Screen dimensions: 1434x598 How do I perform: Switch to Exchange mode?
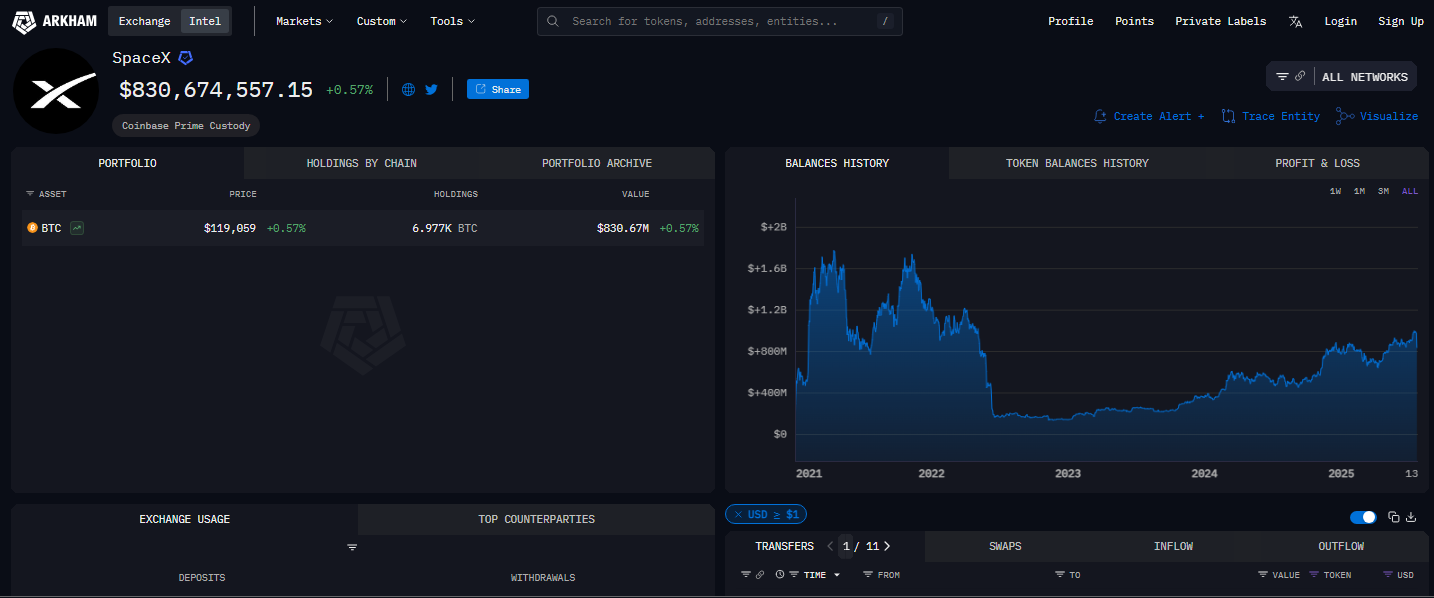[145, 21]
